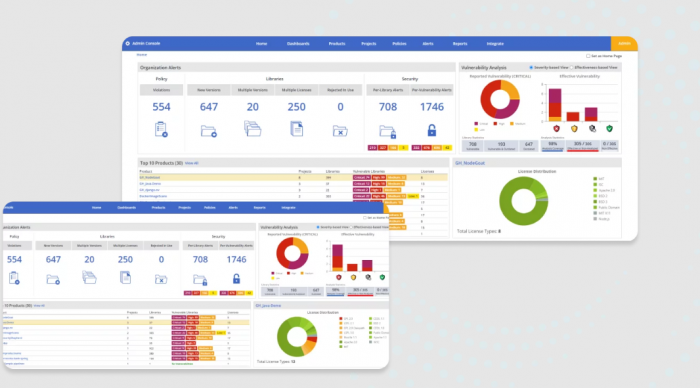
Task: Click the green shield icon in rear dashboard
Action: (609, 129)
